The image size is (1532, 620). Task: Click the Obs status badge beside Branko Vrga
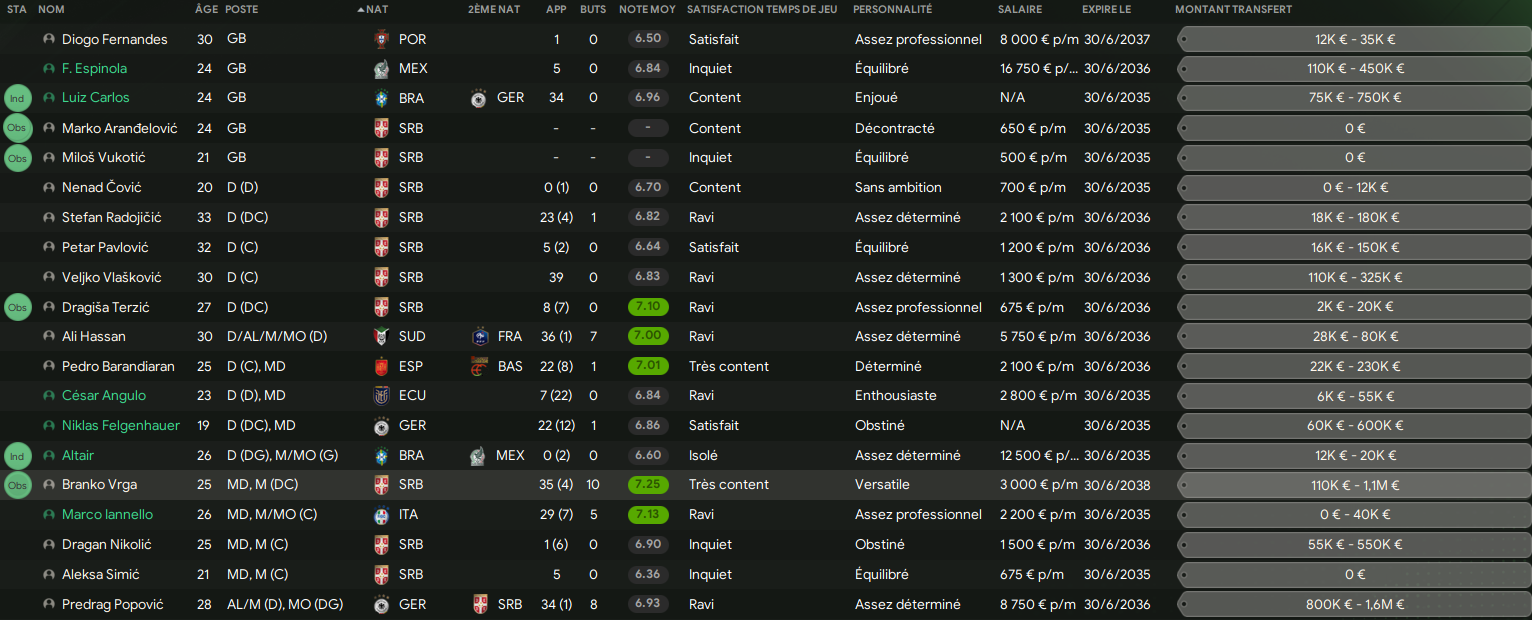[x=18, y=485]
